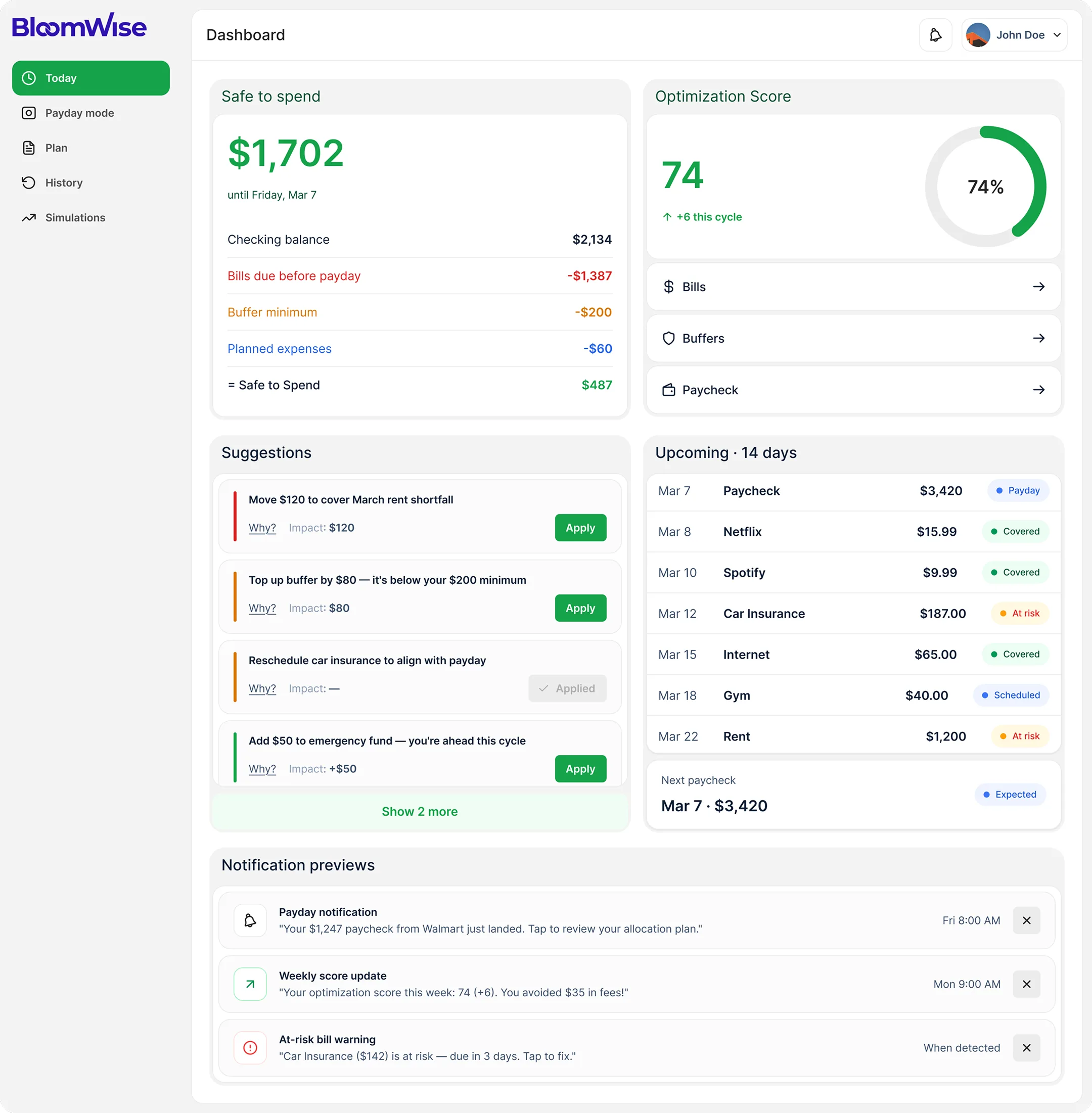This screenshot has height=1113, width=1092.
Task: Dismiss the Weekly score update preview
Action: (x=1027, y=984)
